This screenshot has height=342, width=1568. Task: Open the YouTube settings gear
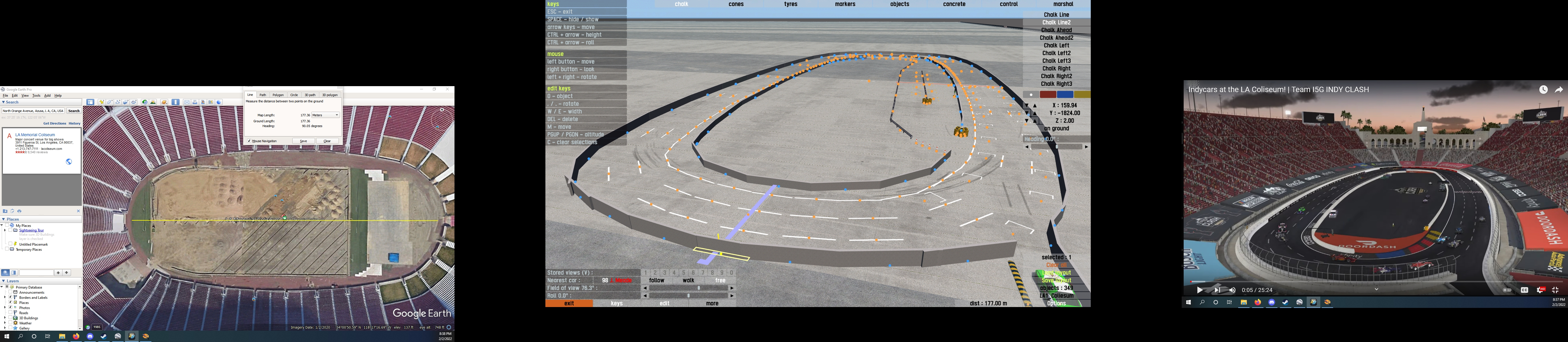[x=1539, y=290]
